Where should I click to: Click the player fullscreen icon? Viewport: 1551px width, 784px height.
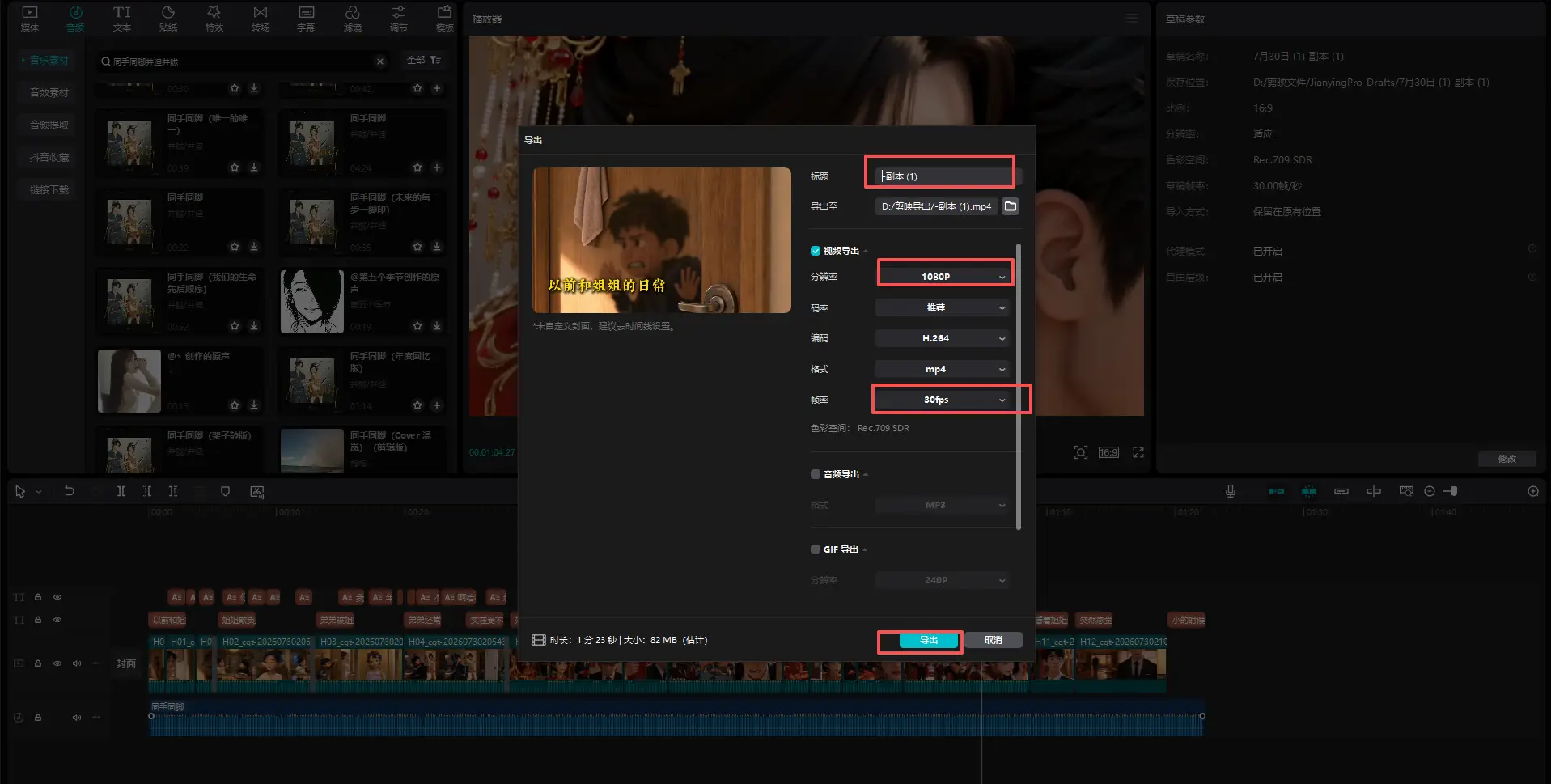click(1138, 452)
